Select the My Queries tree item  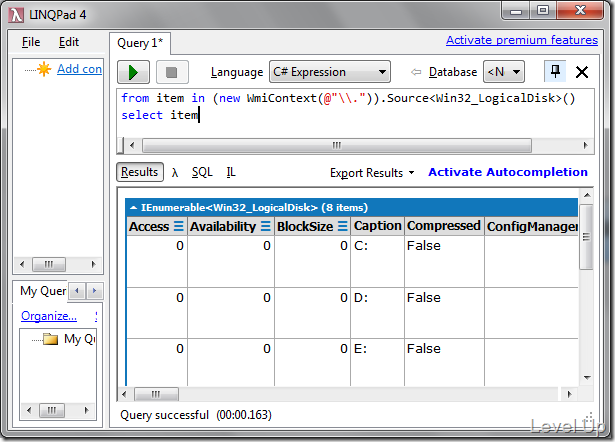coord(79,339)
